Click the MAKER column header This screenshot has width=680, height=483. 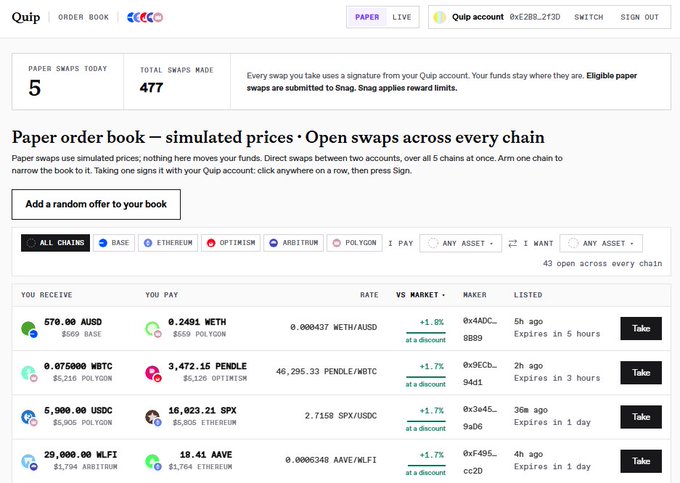click(475, 295)
